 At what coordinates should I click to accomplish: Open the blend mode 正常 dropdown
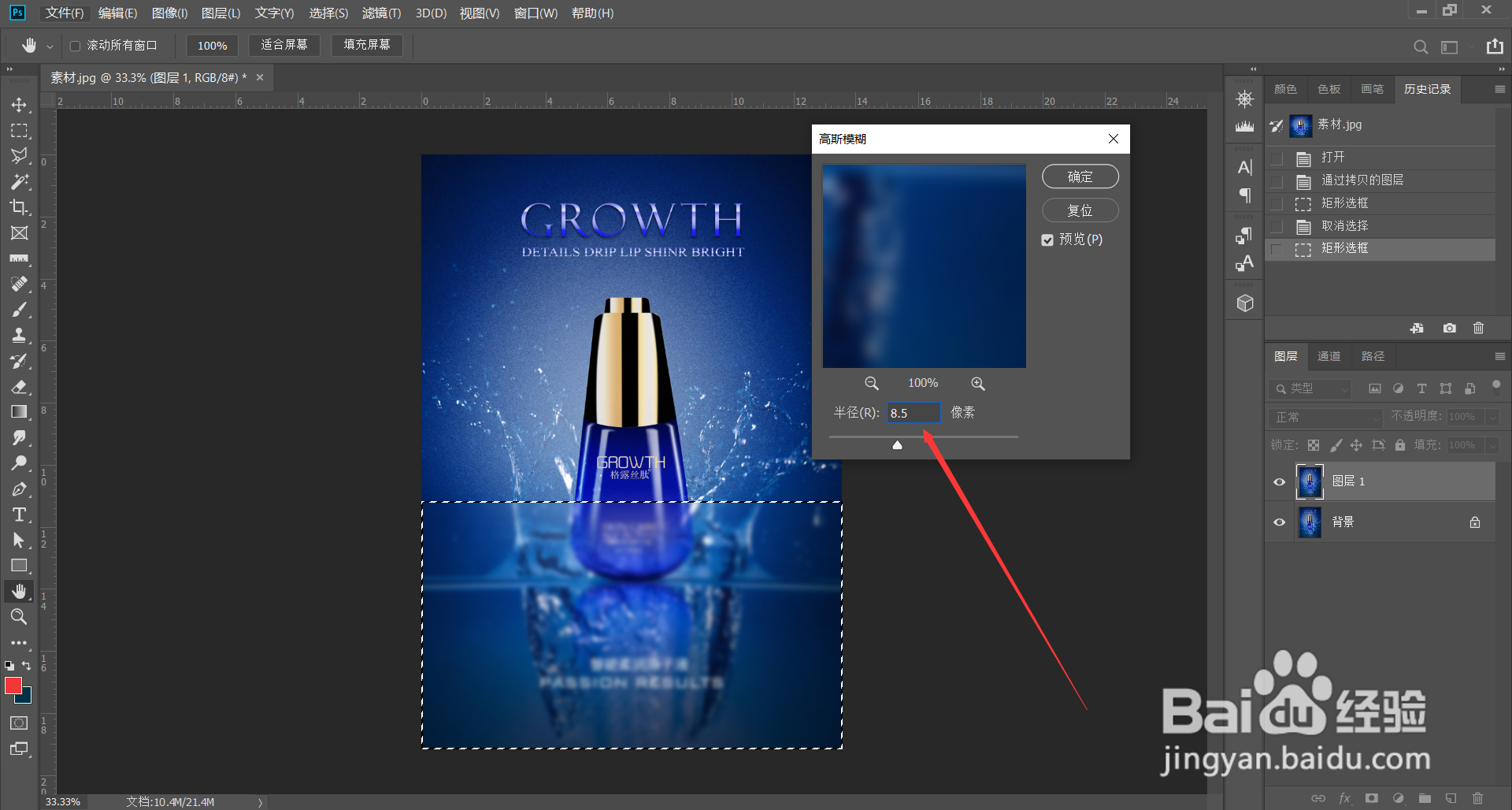pyautogui.click(x=1325, y=417)
